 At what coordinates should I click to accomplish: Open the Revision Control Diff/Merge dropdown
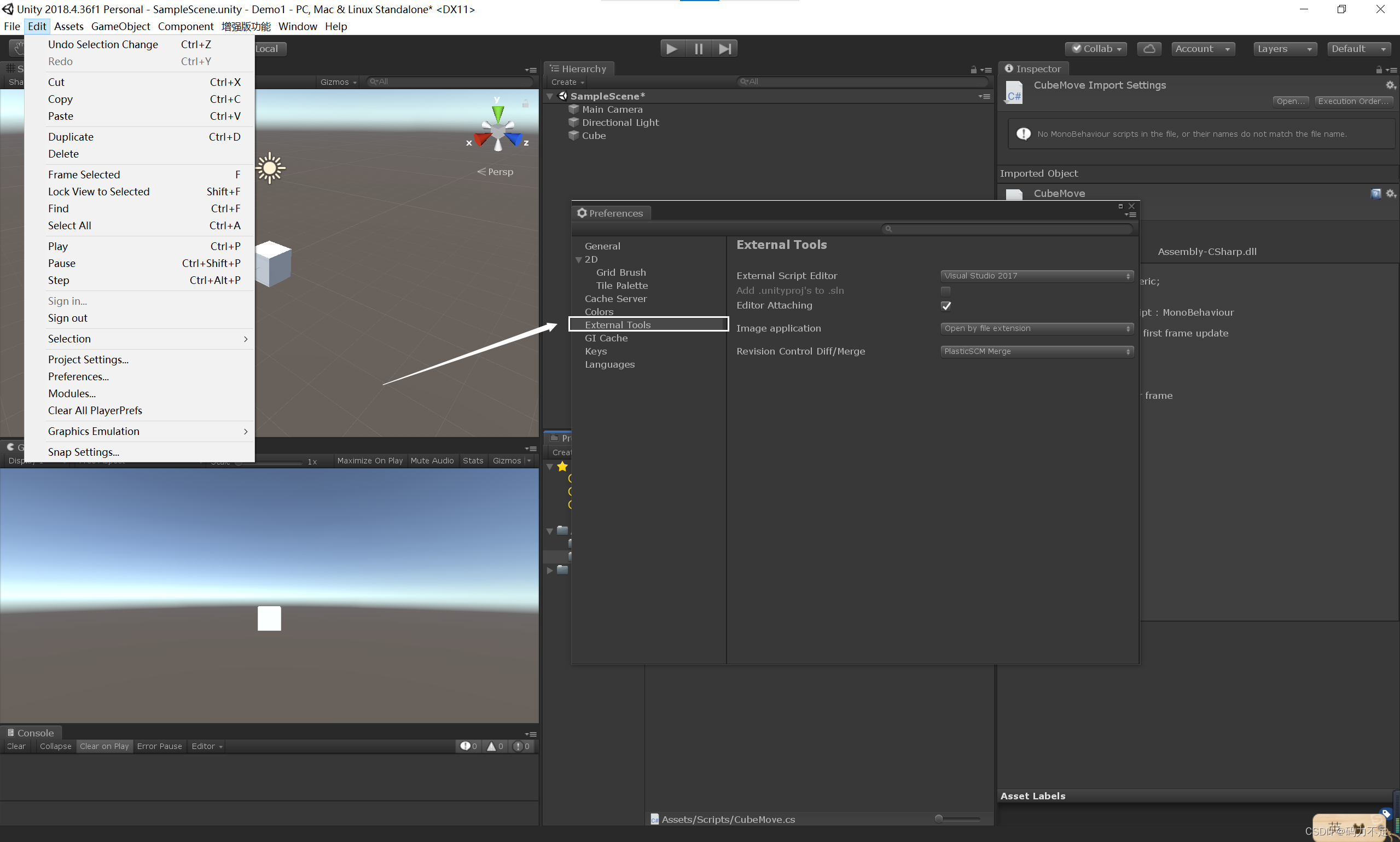pos(1036,351)
